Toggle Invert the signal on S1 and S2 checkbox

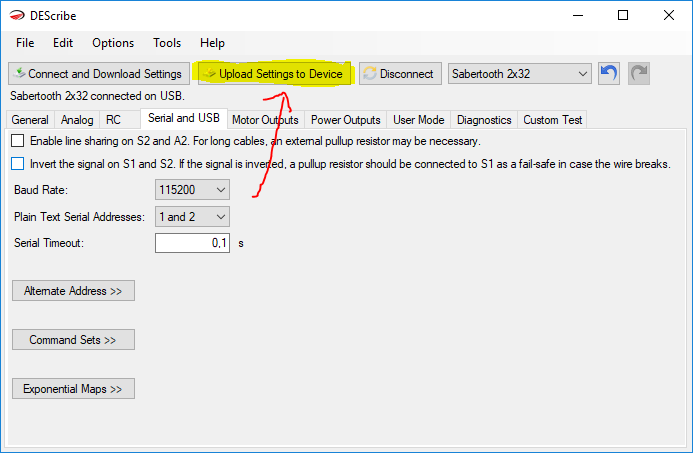(x=18, y=164)
